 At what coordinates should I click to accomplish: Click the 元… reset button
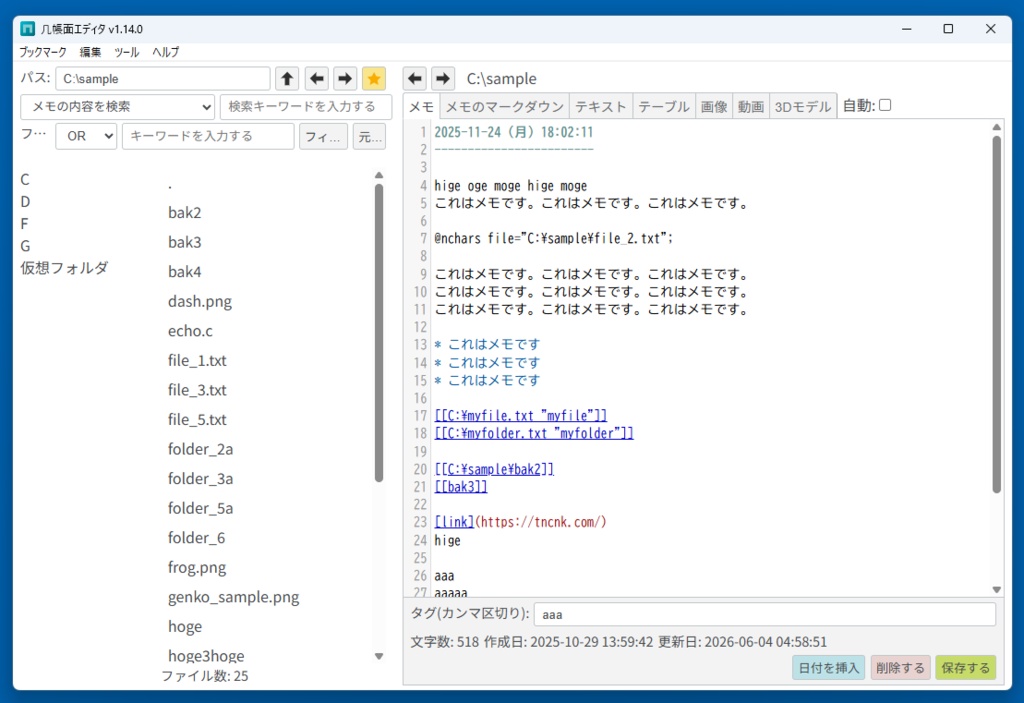(x=369, y=137)
